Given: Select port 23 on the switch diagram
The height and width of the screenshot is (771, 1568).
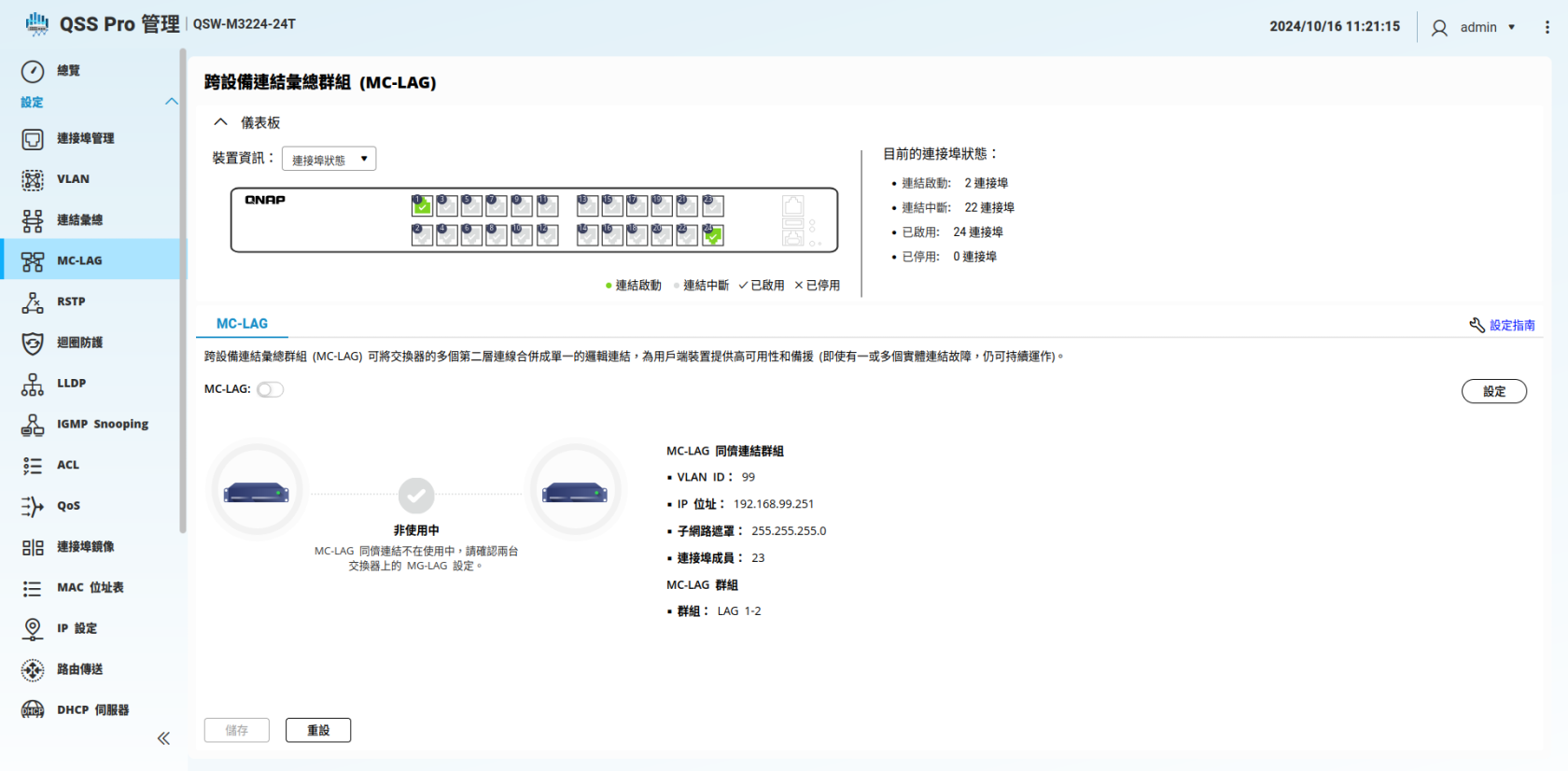Looking at the screenshot, I should point(713,206).
